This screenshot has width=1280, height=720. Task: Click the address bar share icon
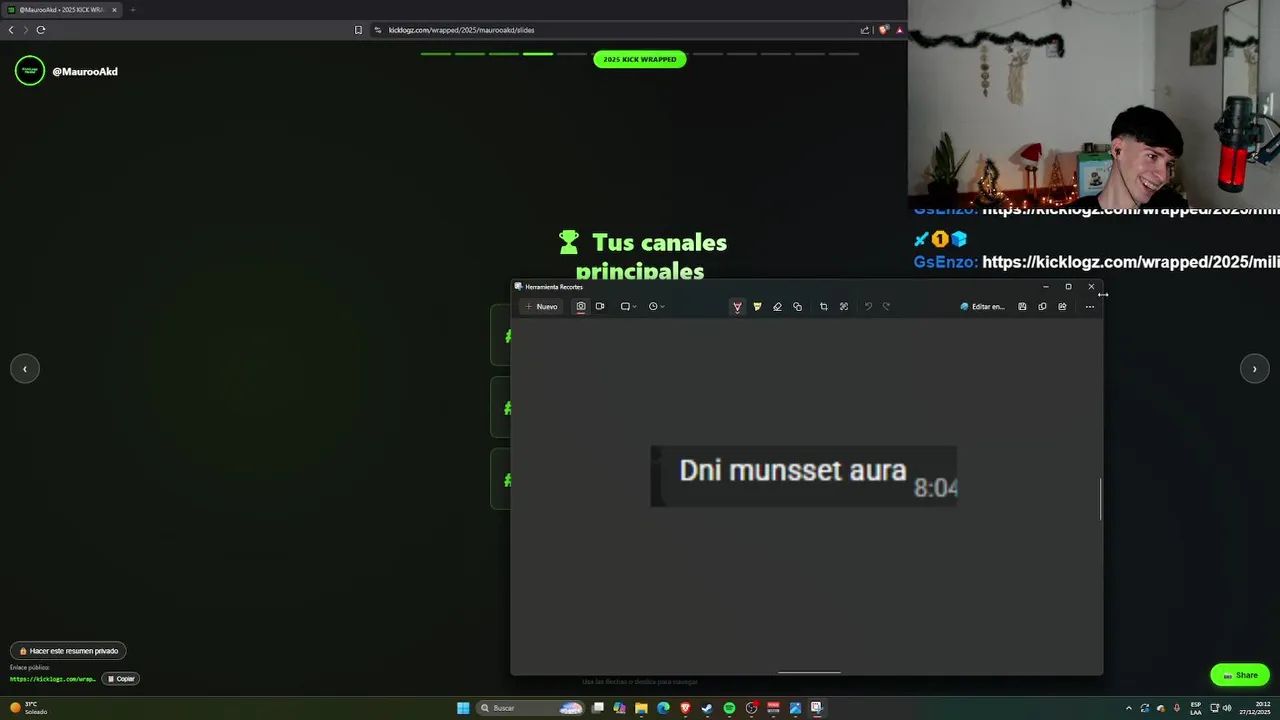click(x=865, y=30)
